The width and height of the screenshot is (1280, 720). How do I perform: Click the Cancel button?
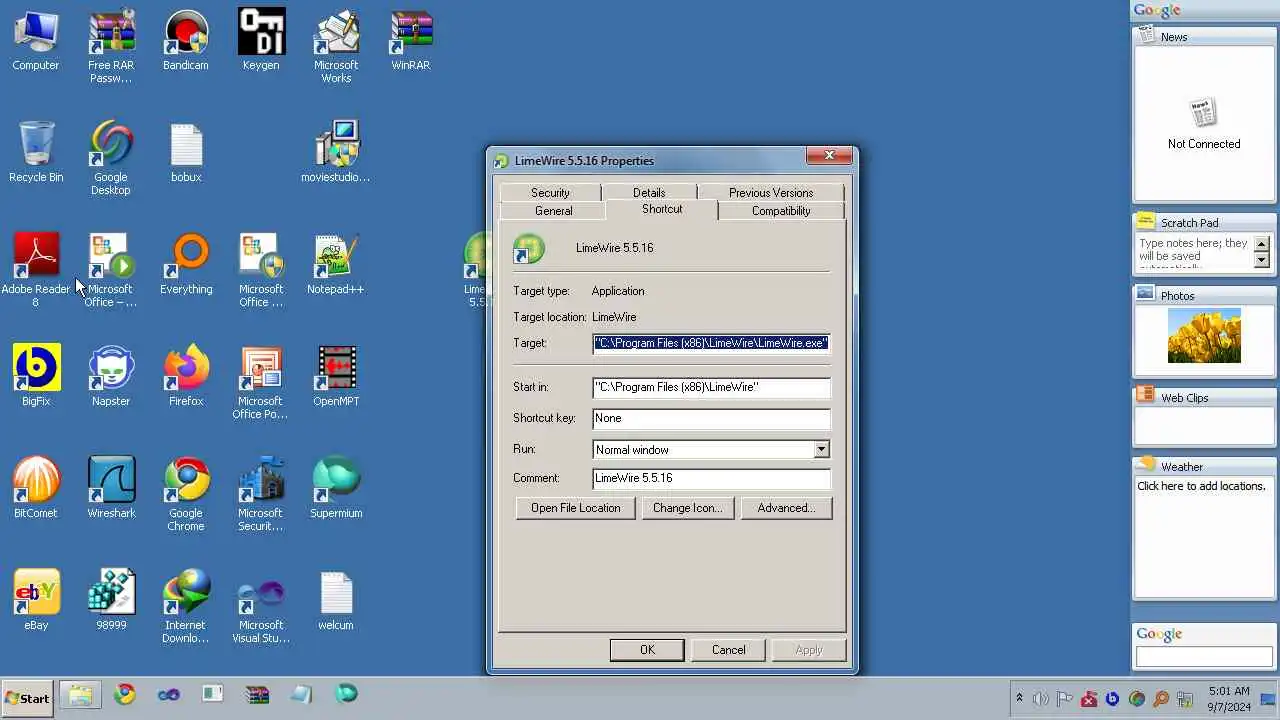click(x=728, y=650)
